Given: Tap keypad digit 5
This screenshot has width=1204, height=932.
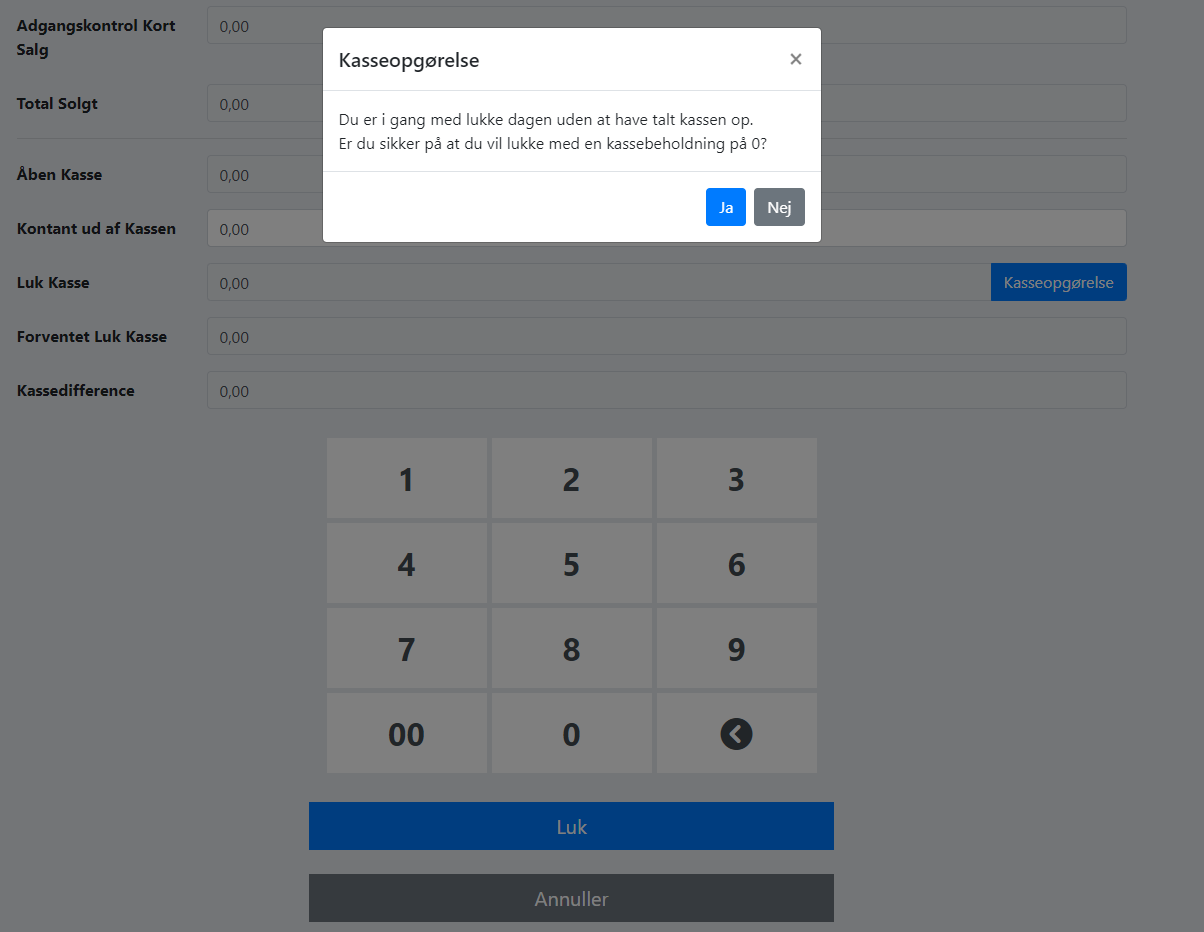Looking at the screenshot, I should coord(572,564).
